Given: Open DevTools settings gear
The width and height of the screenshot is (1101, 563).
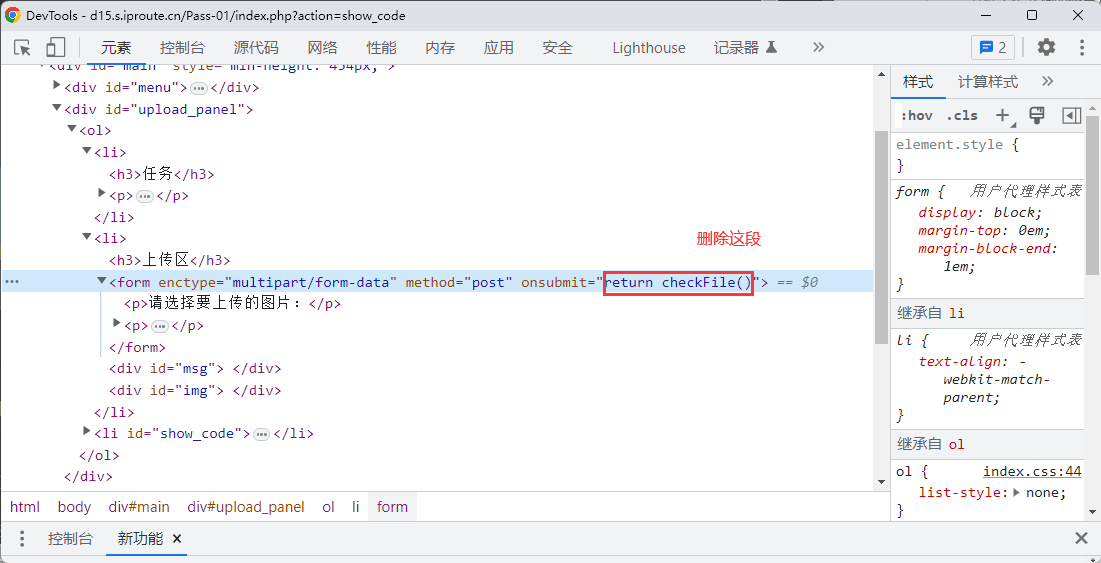Looking at the screenshot, I should click(x=1046, y=47).
